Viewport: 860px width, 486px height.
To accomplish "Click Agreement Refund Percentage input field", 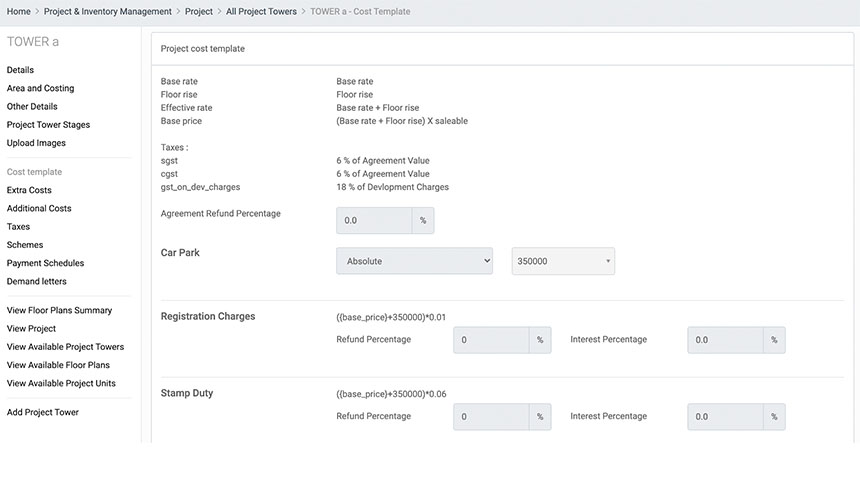I will point(374,221).
